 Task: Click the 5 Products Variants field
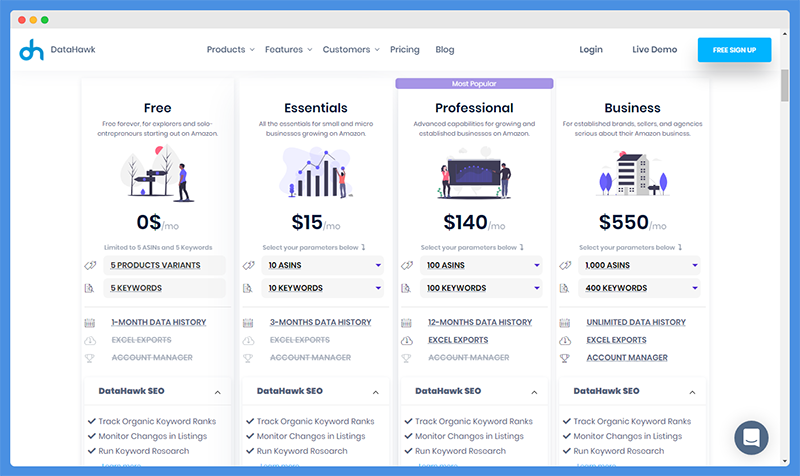[x=164, y=265]
